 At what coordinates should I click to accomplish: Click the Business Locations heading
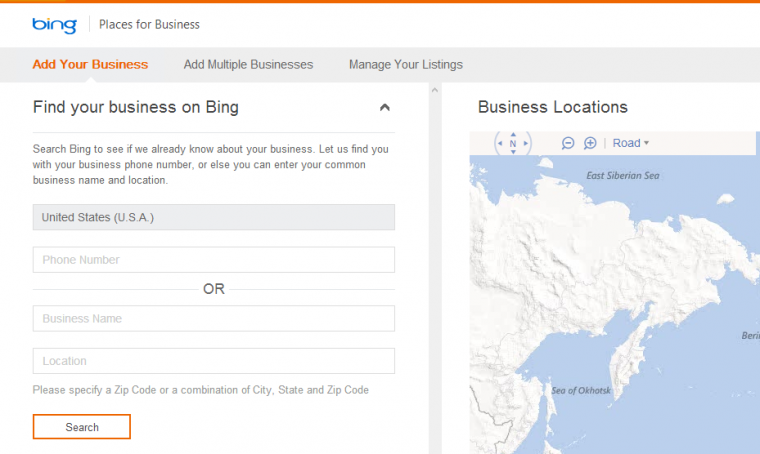(553, 107)
